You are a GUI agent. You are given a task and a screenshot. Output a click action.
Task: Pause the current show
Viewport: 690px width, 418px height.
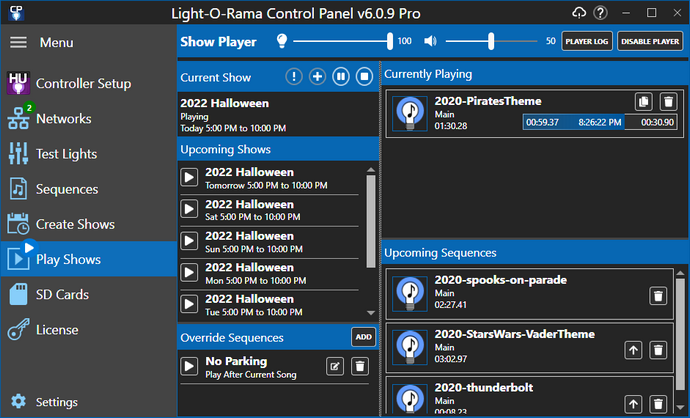coord(341,77)
